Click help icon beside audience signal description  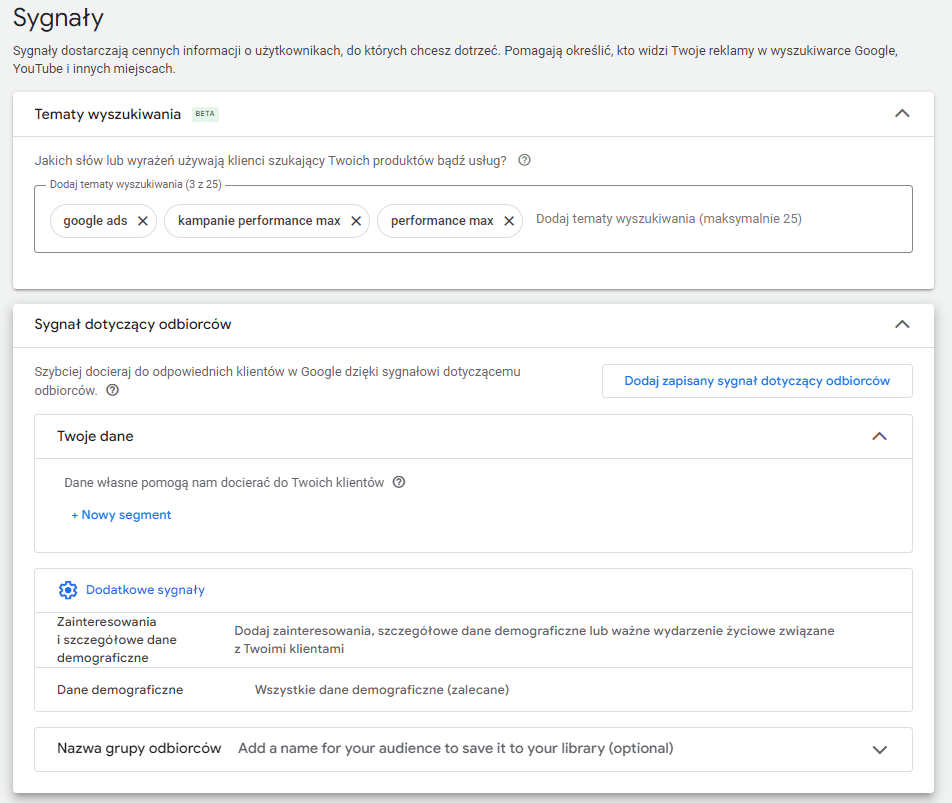tap(112, 391)
